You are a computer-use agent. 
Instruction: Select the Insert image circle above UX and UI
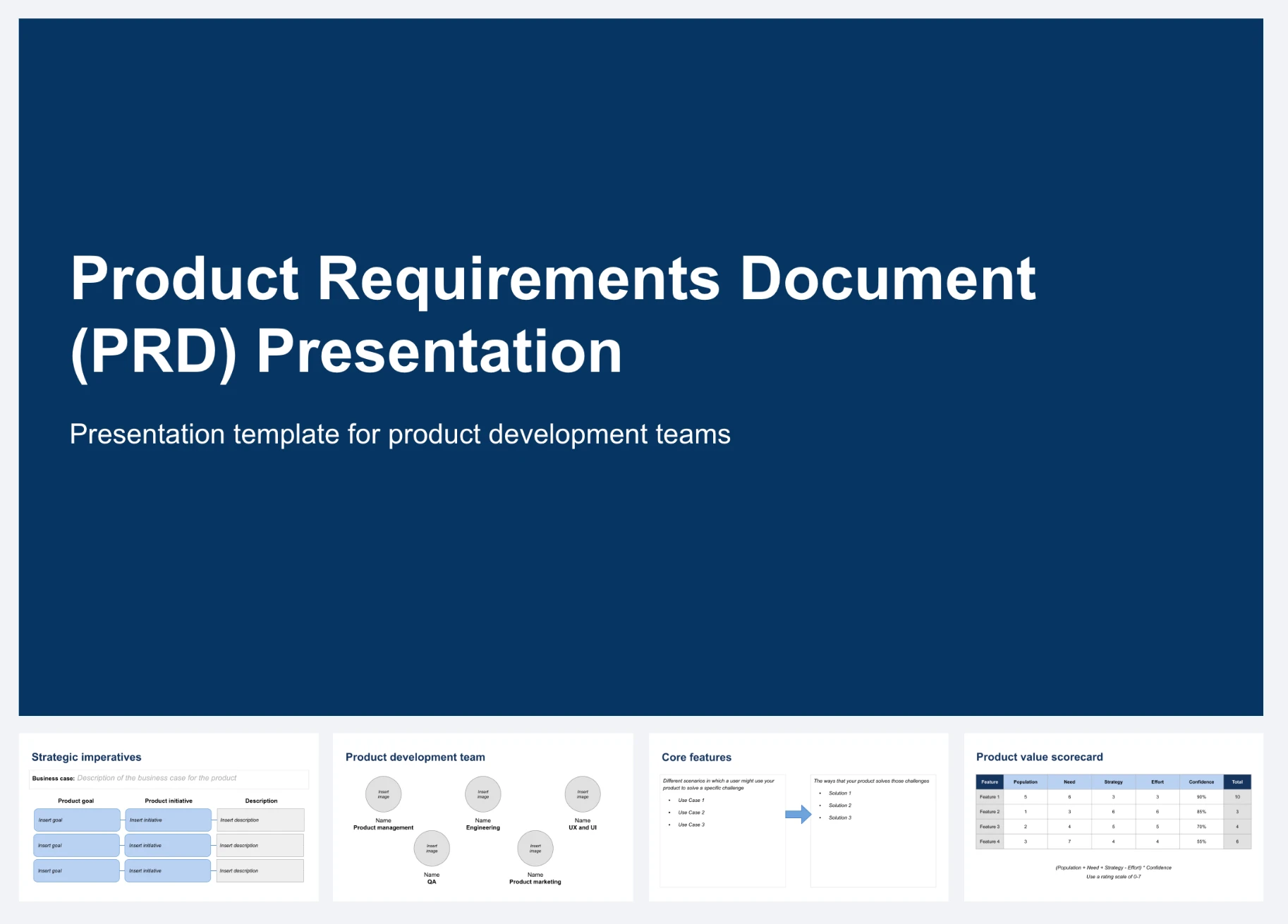(x=583, y=794)
